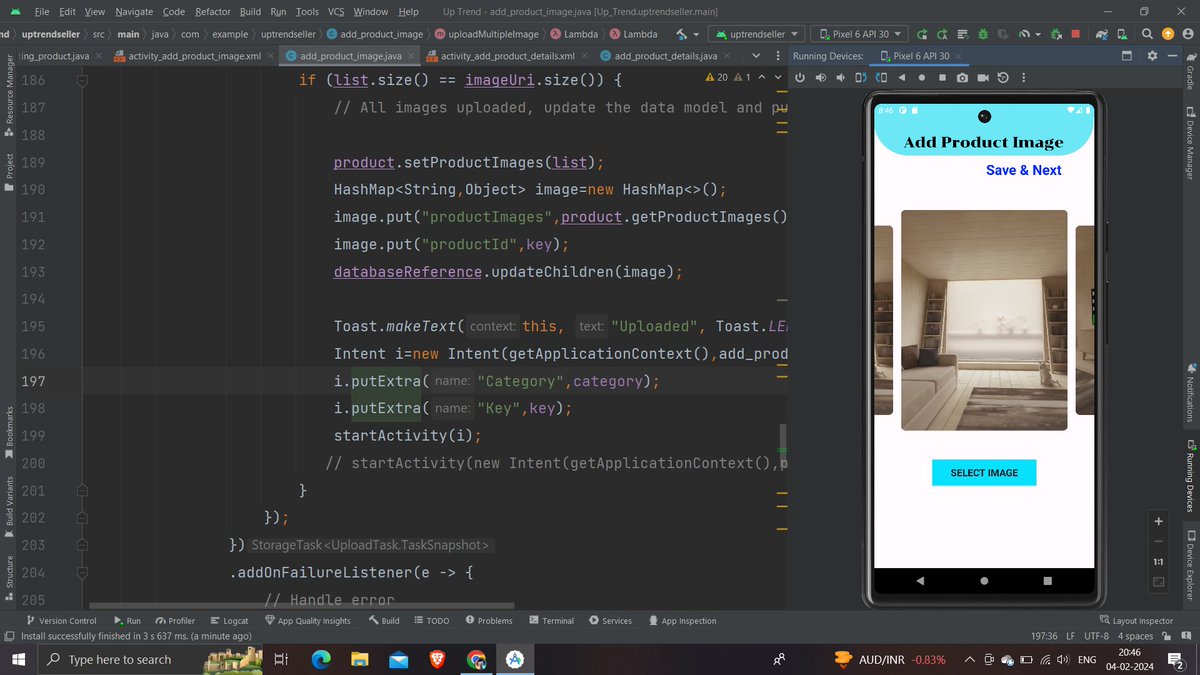The height and width of the screenshot is (675, 1200).
Task: Click the emulator power button icon
Action: click(800, 77)
